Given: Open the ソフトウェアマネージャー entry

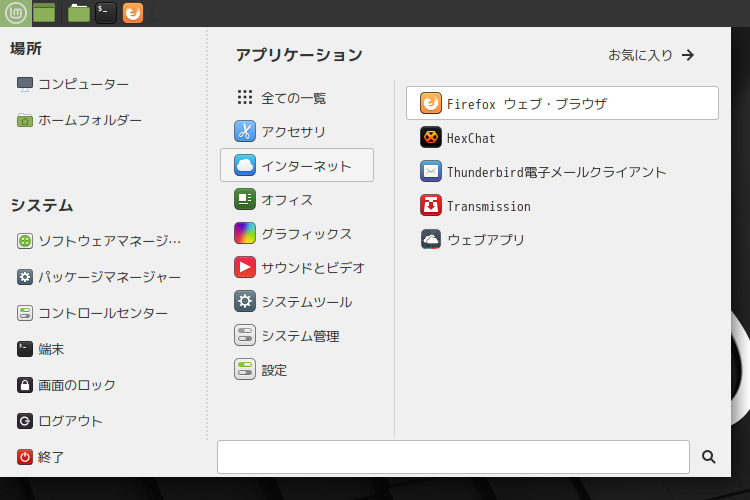Looking at the screenshot, I should (99, 241).
